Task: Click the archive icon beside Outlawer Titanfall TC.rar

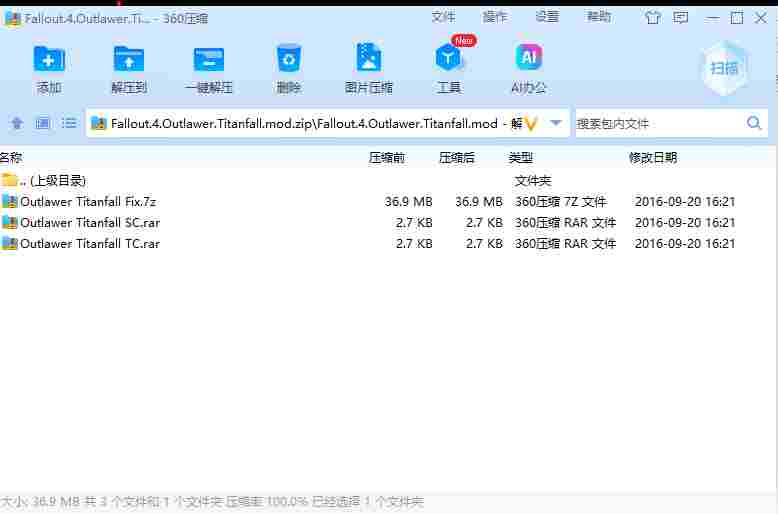Action: (x=9, y=244)
